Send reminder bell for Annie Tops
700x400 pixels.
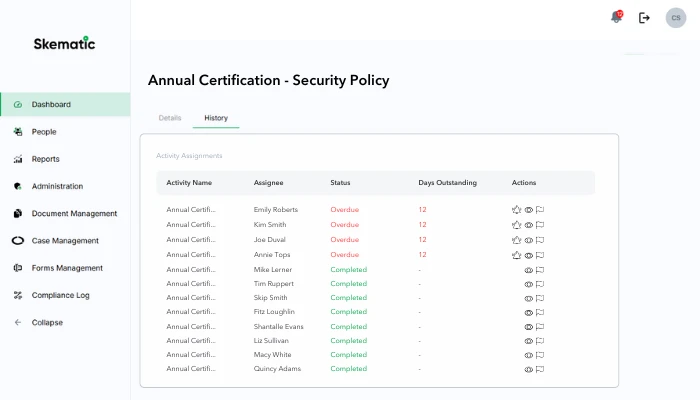(516, 255)
